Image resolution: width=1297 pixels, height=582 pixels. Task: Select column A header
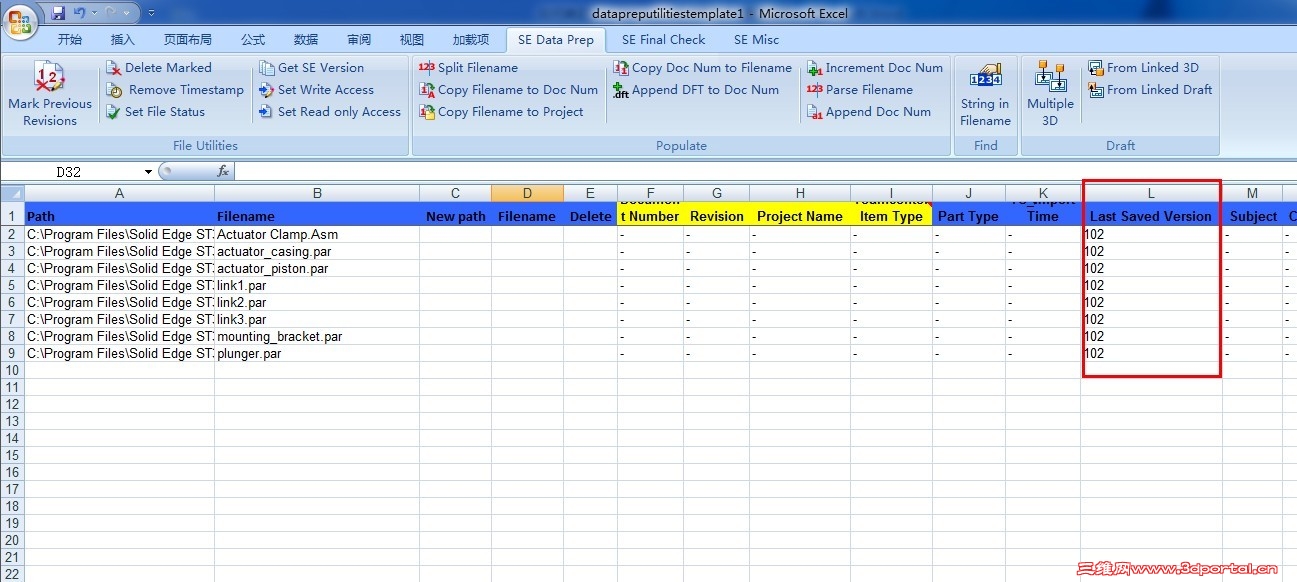point(120,193)
